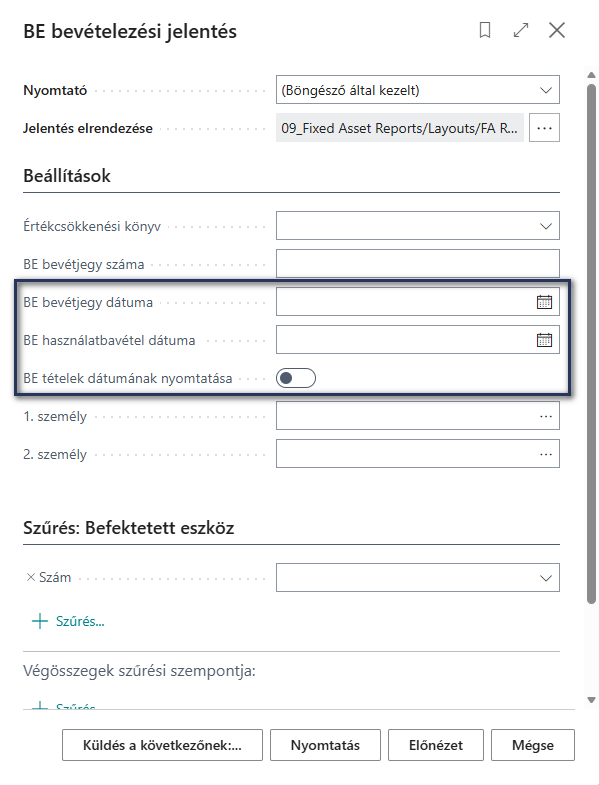Remove the Szám filter with the X icon
599x785 pixels.
[31, 577]
